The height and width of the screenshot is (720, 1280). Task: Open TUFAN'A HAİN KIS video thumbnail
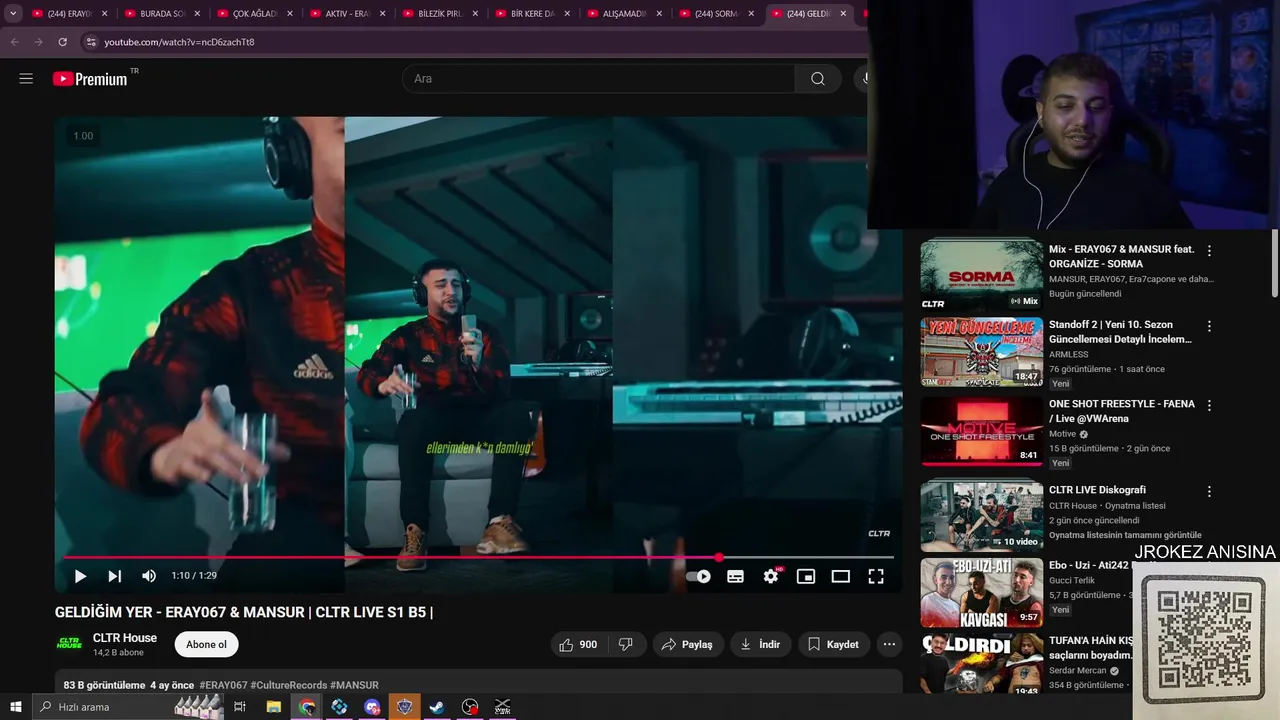pos(981,665)
